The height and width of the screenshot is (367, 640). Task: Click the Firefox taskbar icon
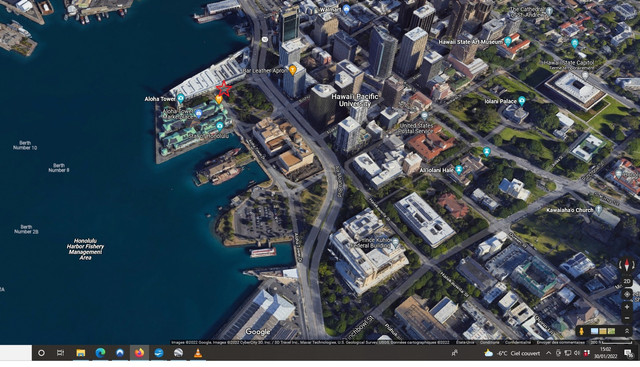pos(139,353)
